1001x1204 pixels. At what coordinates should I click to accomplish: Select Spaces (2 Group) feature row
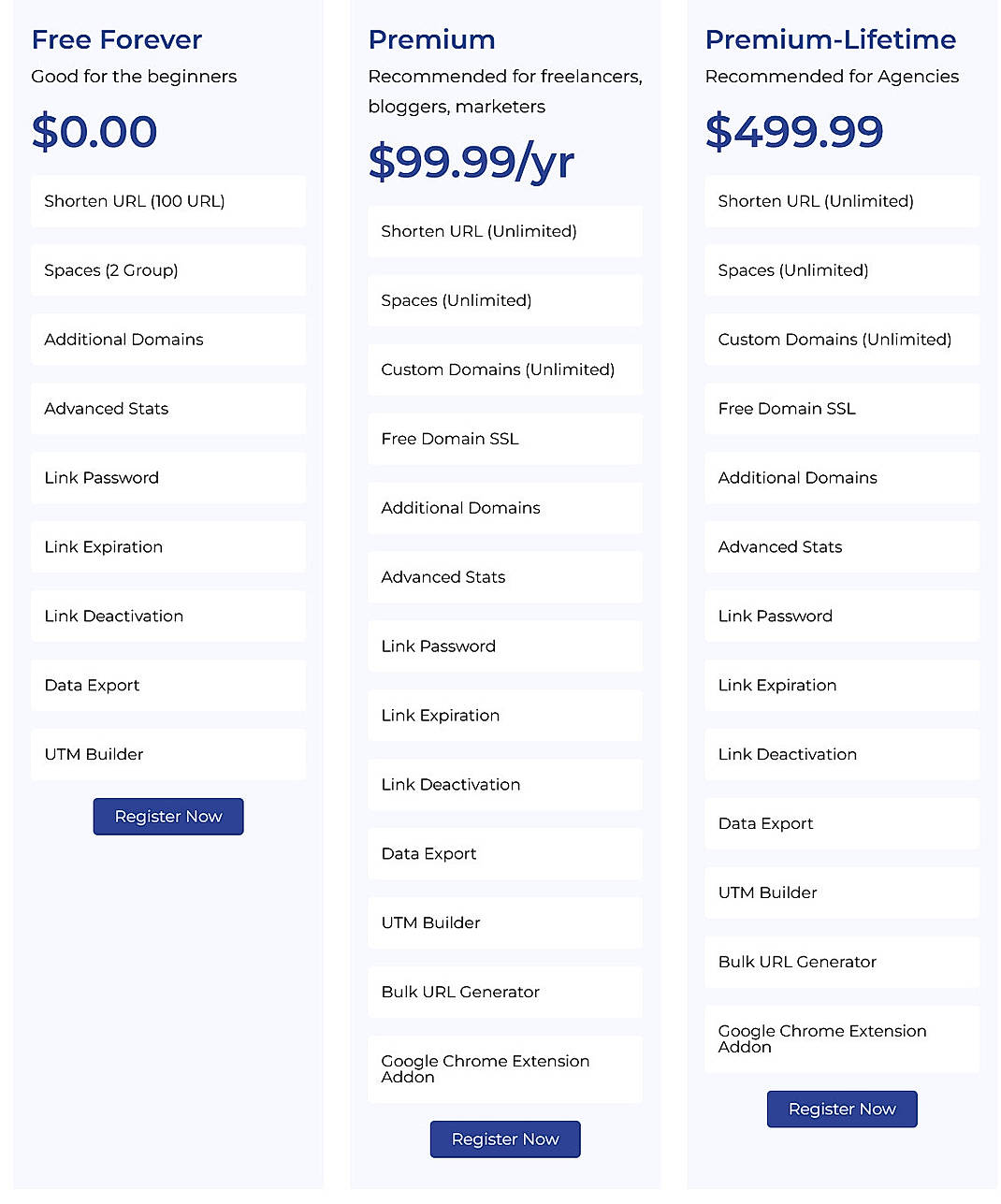[167, 270]
